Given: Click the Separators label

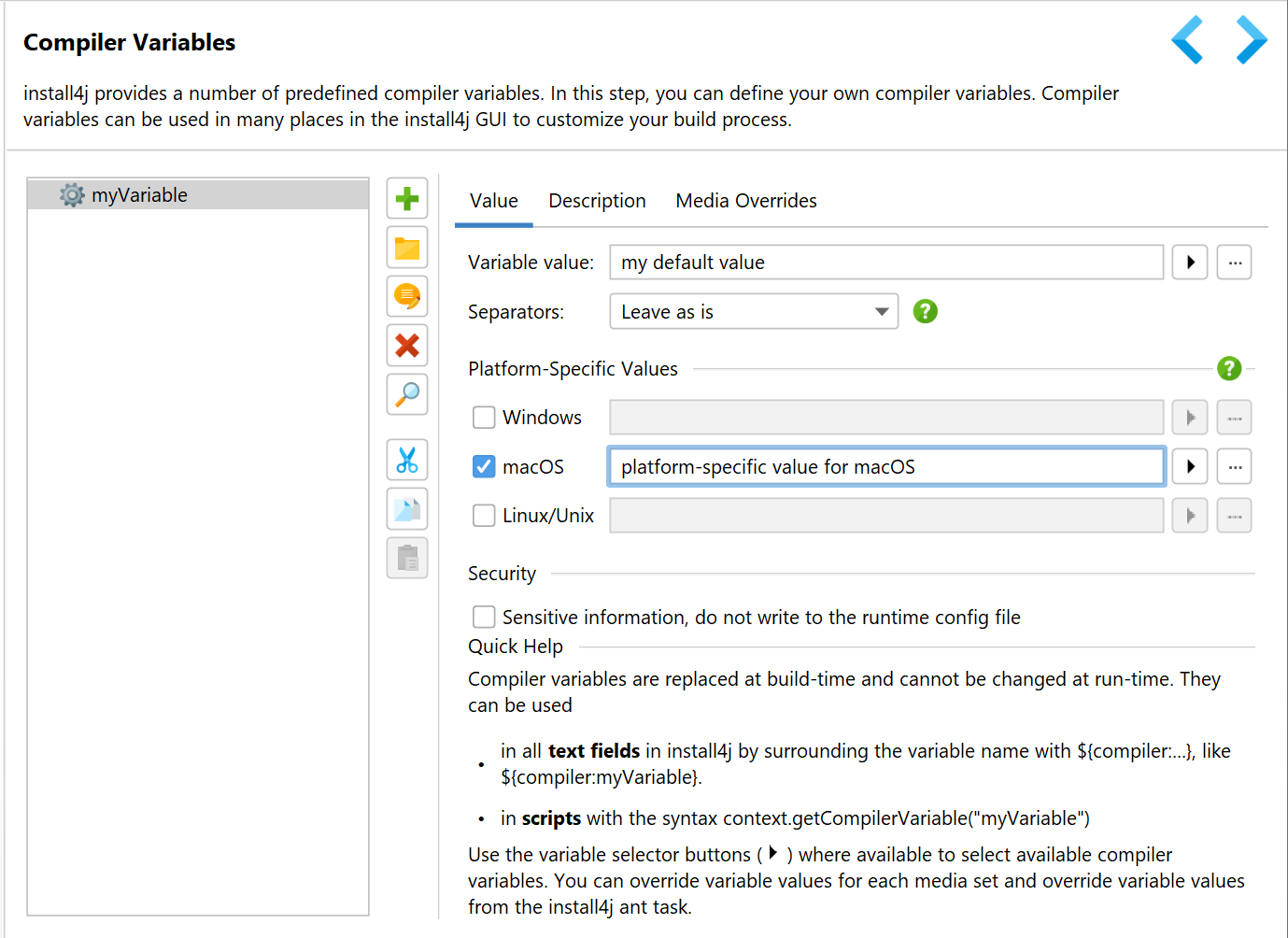Looking at the screenshot, I should pos(516,312).
